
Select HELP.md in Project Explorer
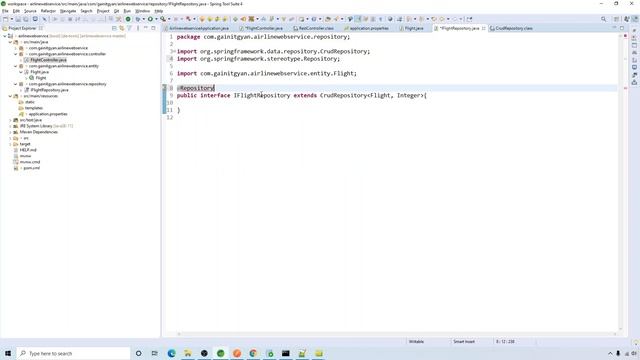28,150
